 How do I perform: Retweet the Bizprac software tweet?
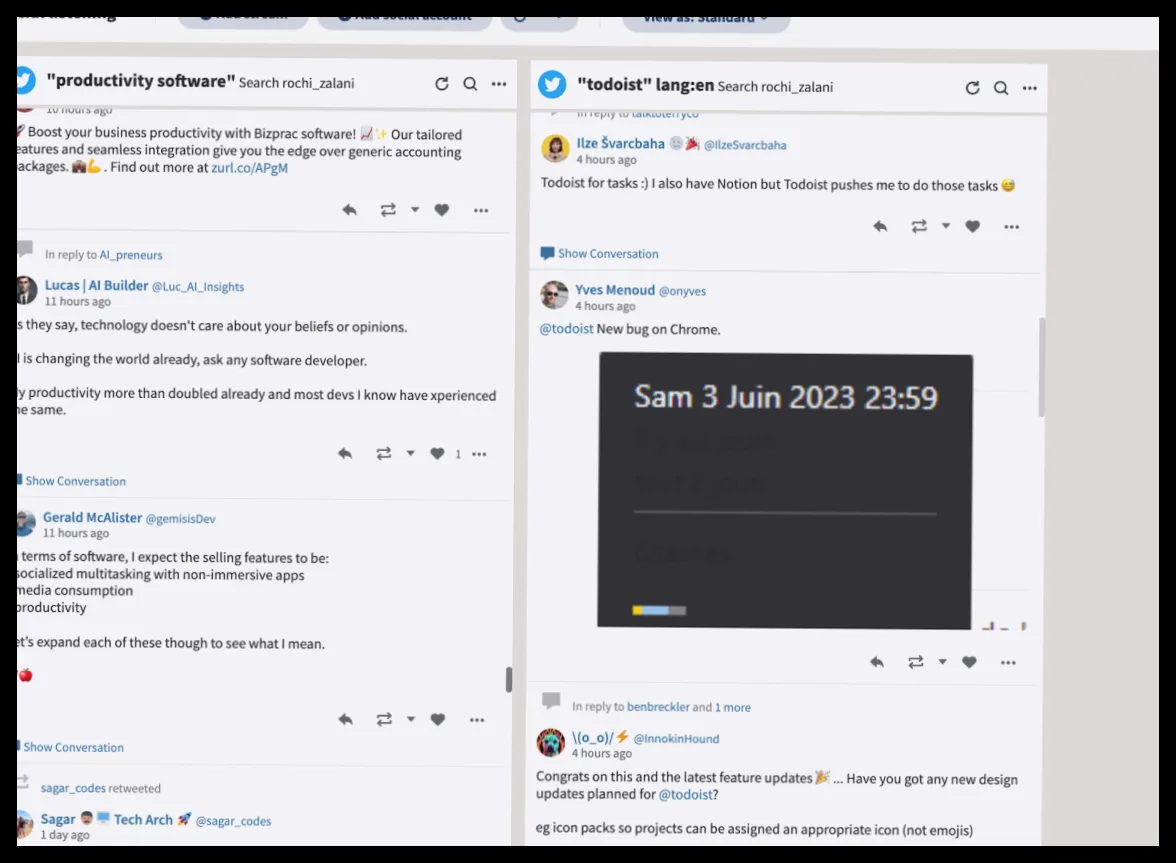pyautogui.click(x=388, y=210)
